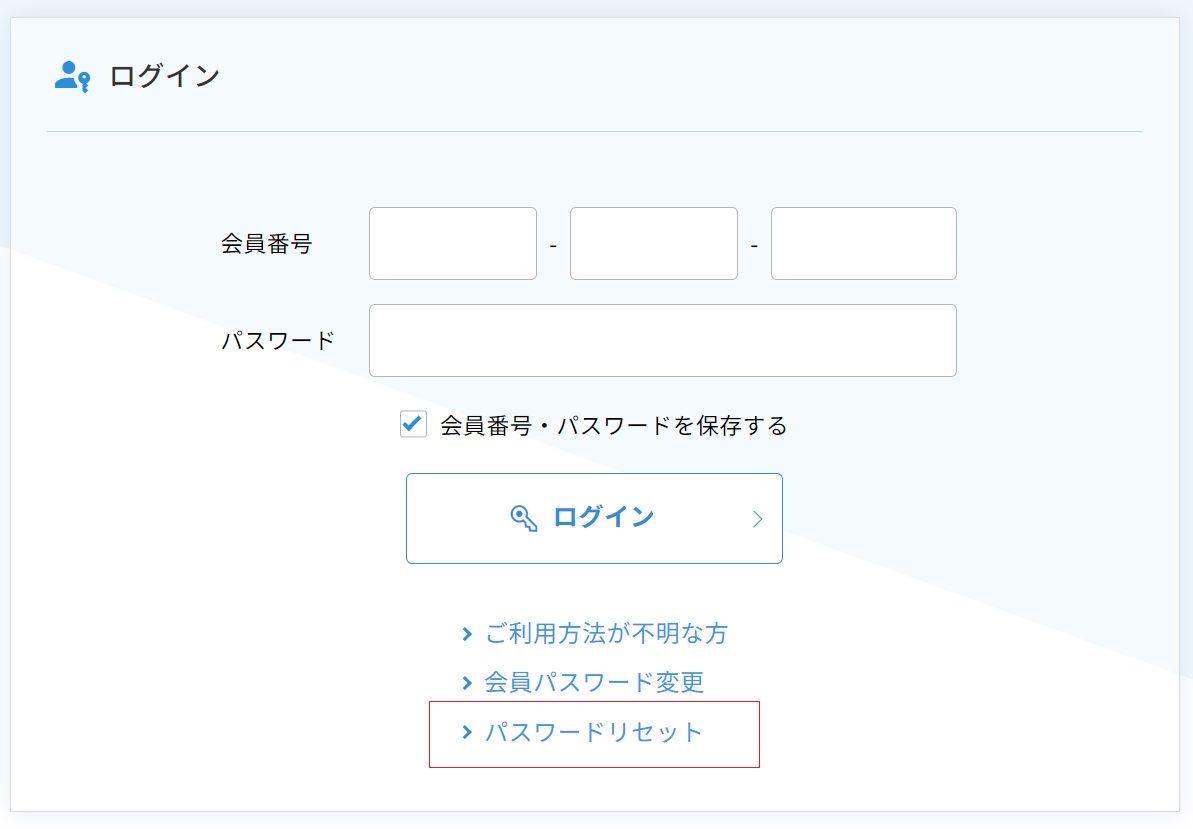1193x829 pixels.
Task: Click the dash between first and second number fields
Action: coord(553,246)
